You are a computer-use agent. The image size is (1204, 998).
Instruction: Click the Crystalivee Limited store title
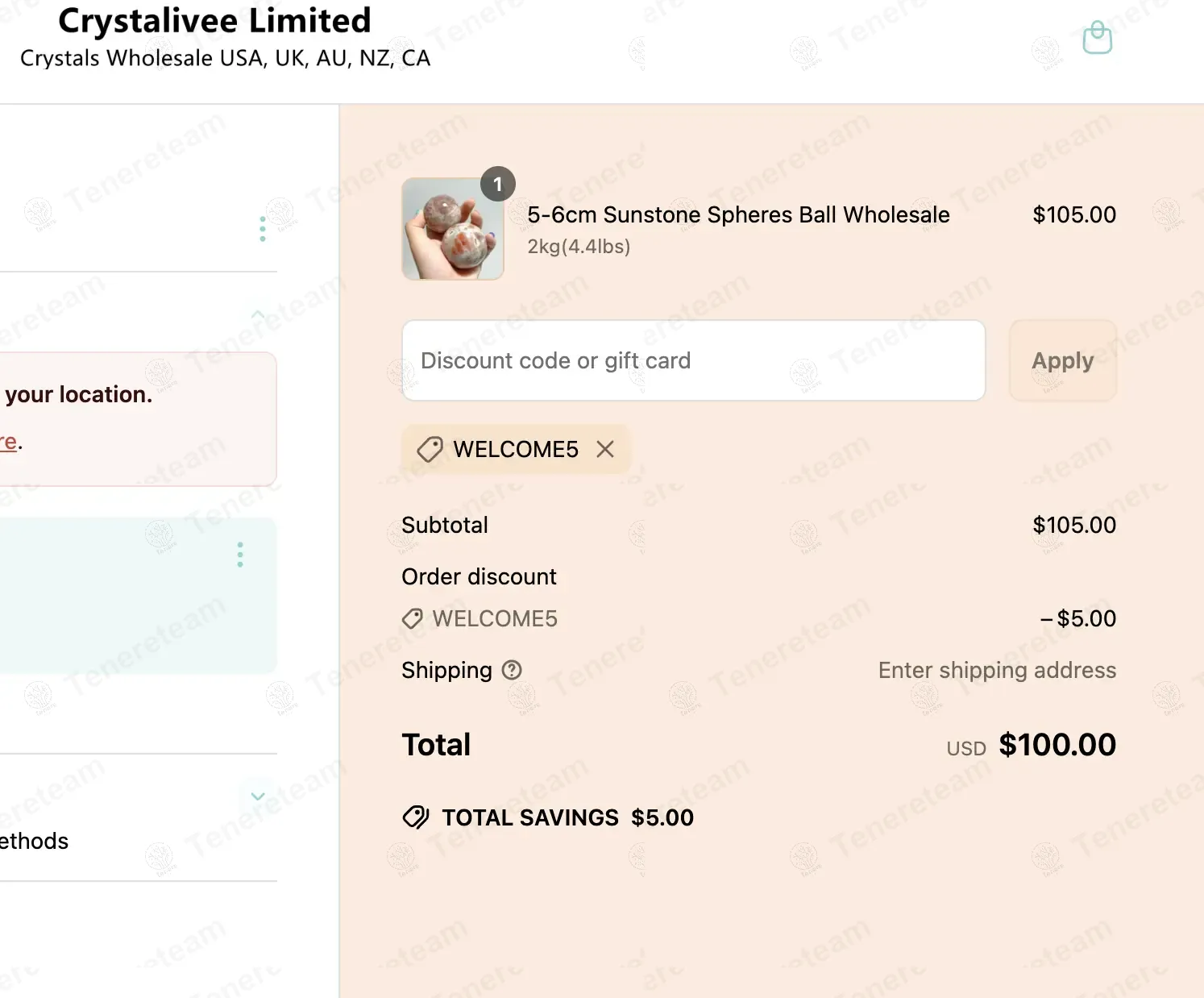point(214,21)
